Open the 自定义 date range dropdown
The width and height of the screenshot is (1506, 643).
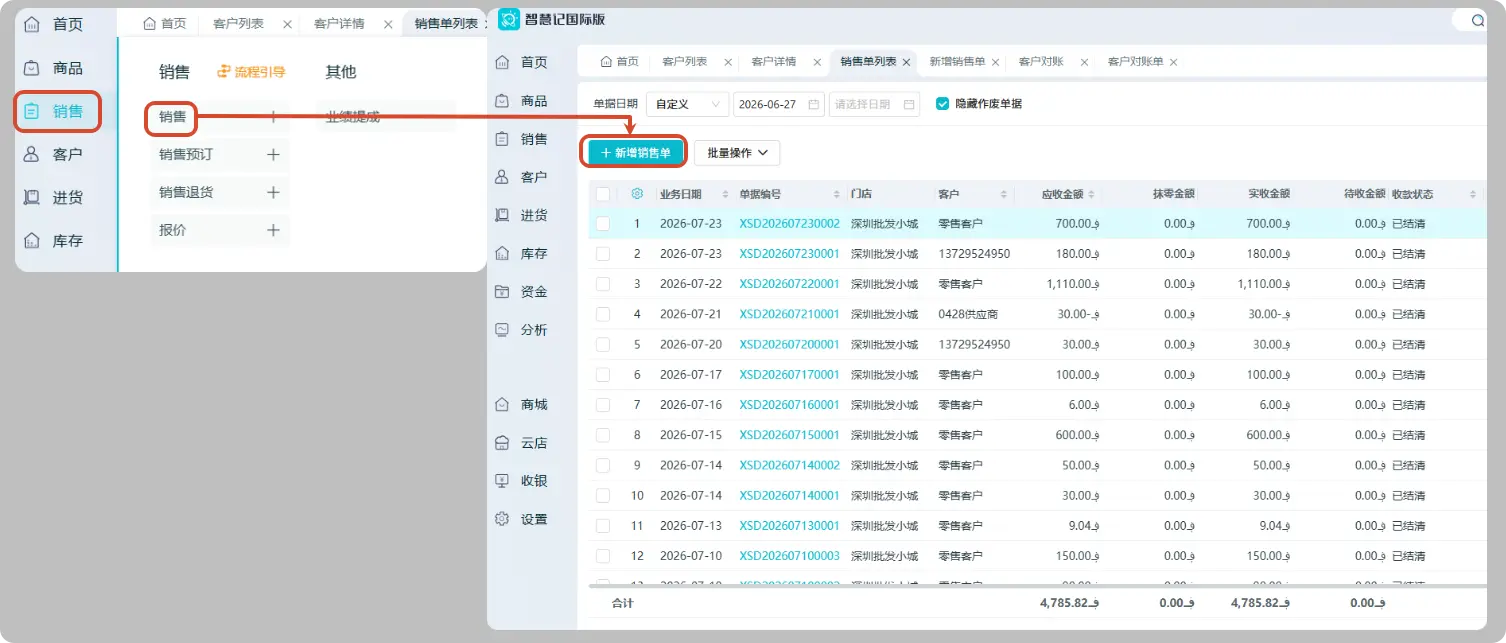(x=688, y=104)
